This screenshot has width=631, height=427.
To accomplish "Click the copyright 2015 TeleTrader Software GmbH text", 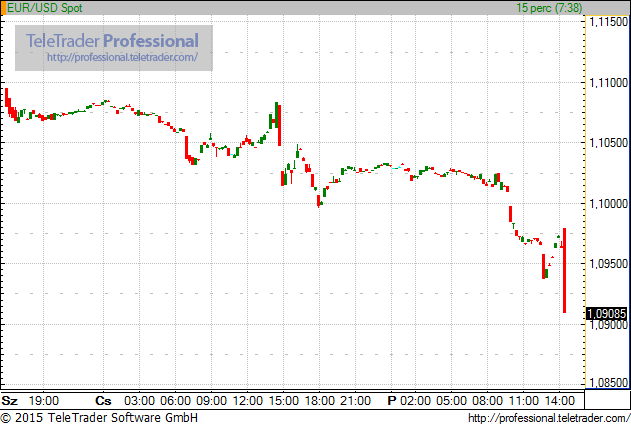I will (x=99, y=418).
